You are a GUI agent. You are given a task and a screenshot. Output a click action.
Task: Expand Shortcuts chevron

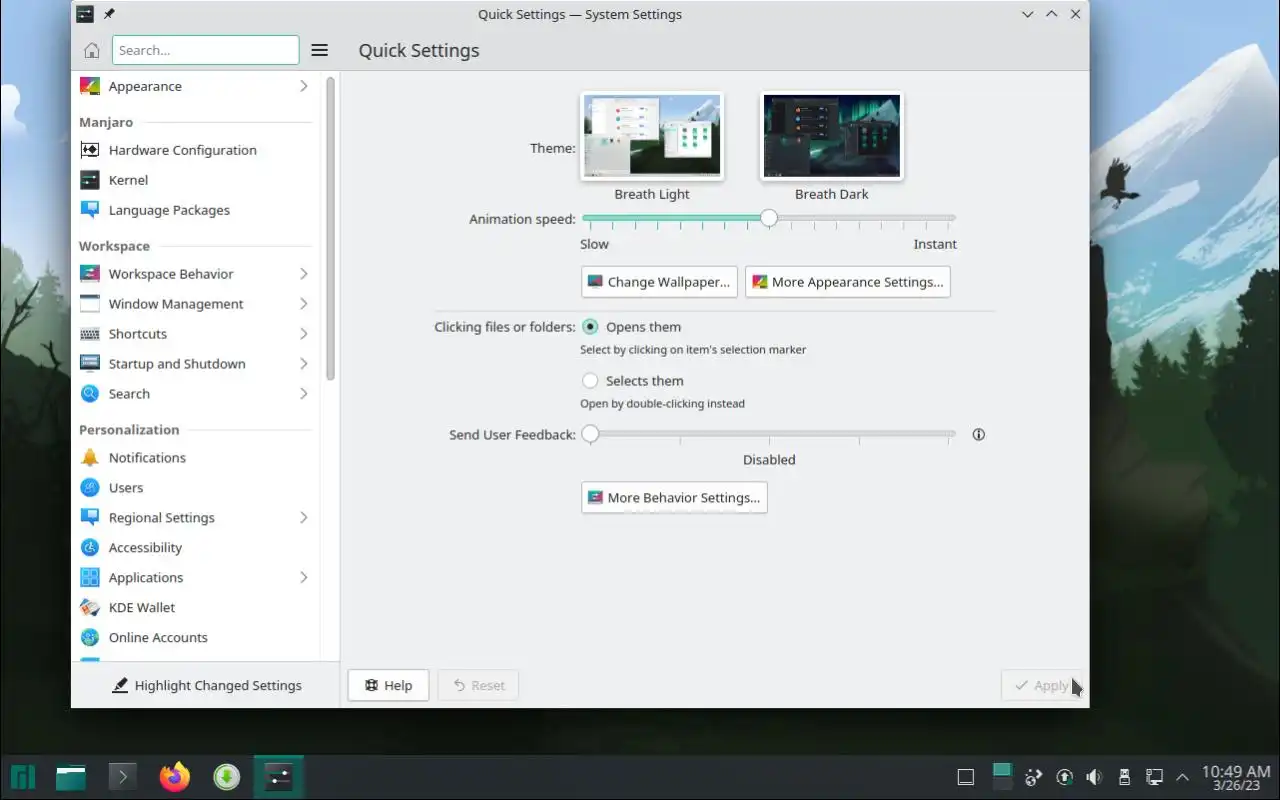pos(303,334)
